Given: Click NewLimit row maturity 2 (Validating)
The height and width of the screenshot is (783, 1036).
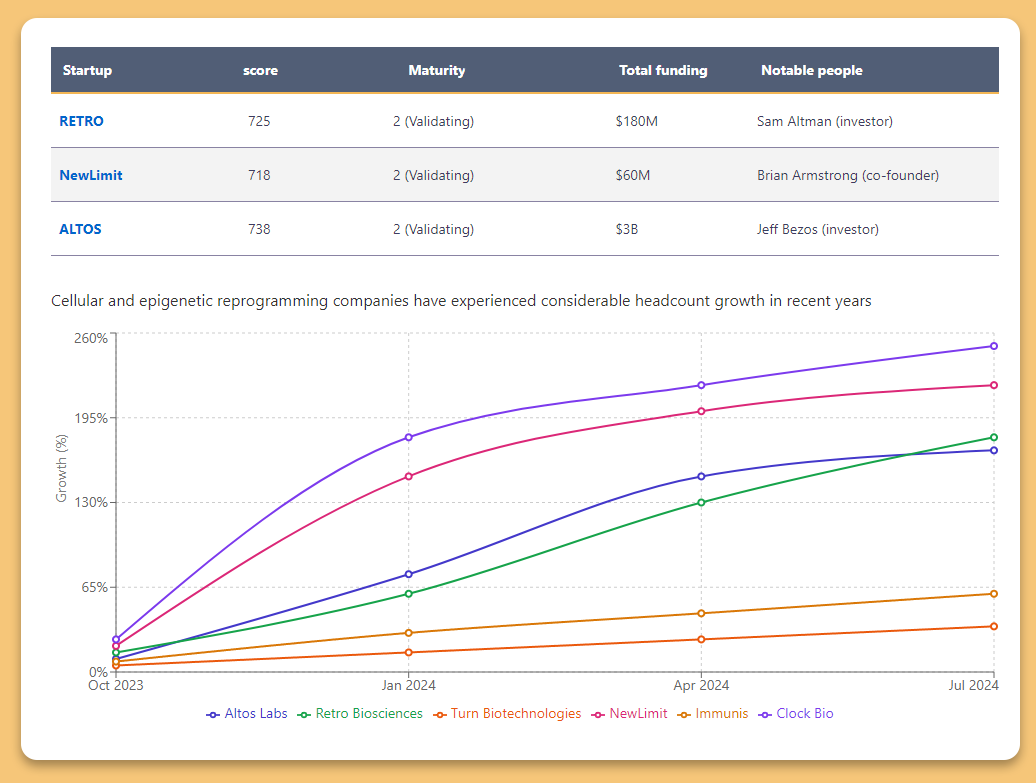Looking at the screenshot, I should pos(433,175).
